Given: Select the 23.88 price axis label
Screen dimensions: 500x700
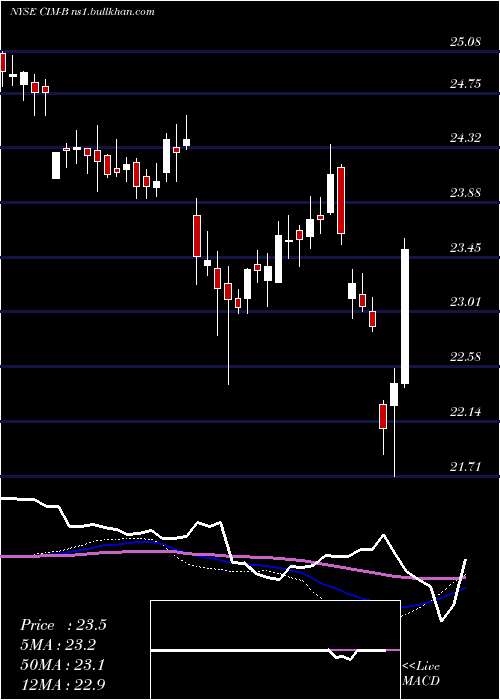Looking at the screenshot, I should click(x=465, y=193).
